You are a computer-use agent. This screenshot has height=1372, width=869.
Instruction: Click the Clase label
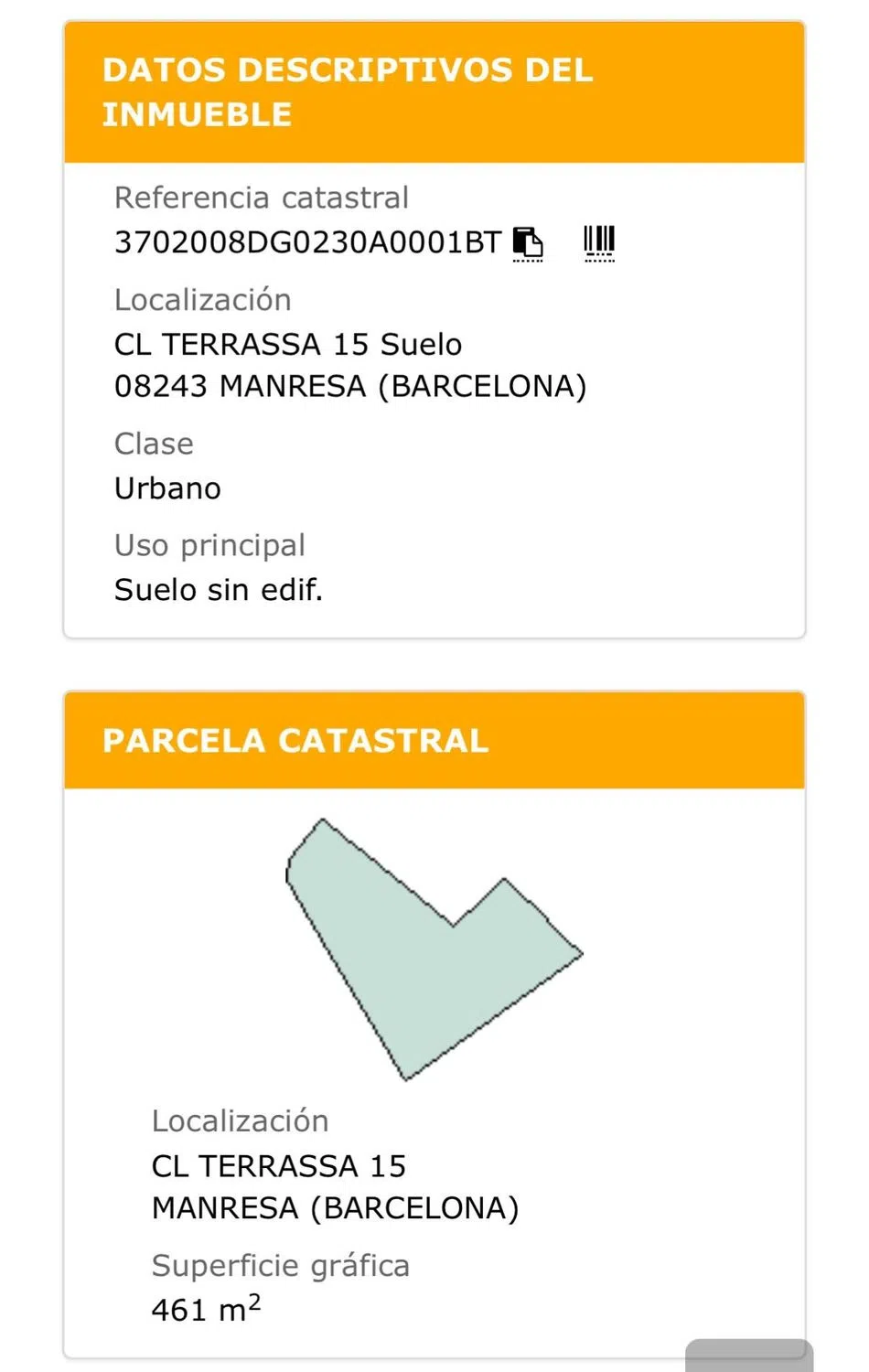pyautogui.click(x=154, y=444)
